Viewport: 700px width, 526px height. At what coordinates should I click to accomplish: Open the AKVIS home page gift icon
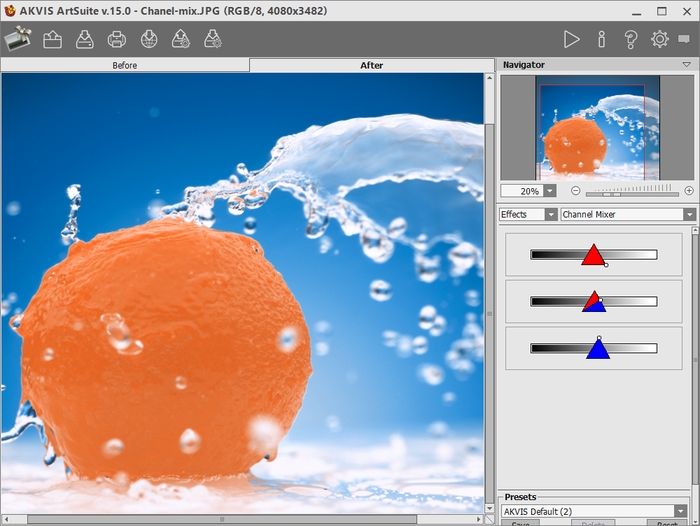click(x=18, y=39)
